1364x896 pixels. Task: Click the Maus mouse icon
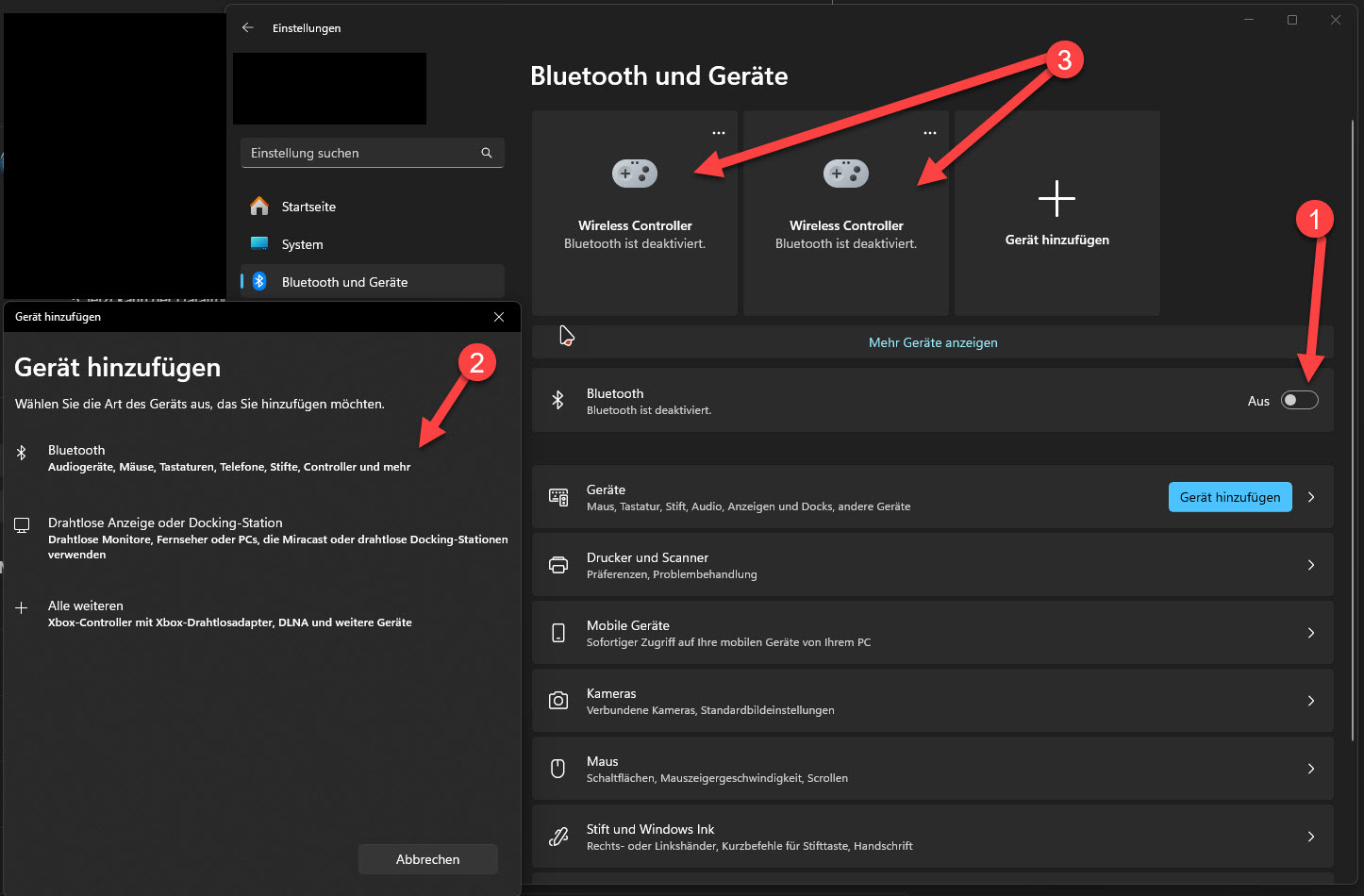tap(558, 769)
